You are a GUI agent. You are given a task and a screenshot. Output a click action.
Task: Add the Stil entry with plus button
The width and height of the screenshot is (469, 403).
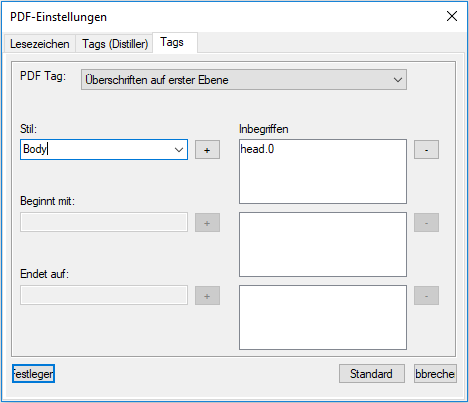[207, 150]
